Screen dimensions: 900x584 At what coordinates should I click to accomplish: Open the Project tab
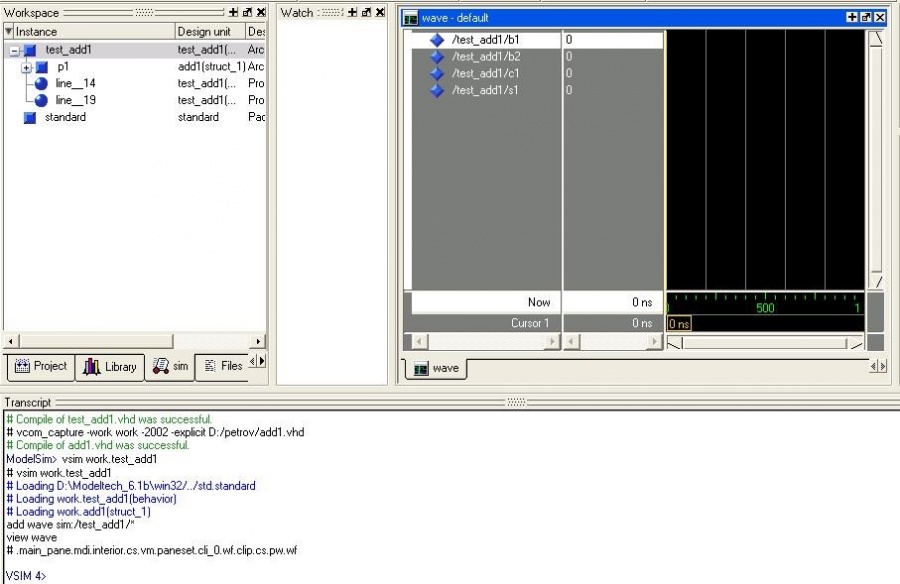tap(41, 366)
